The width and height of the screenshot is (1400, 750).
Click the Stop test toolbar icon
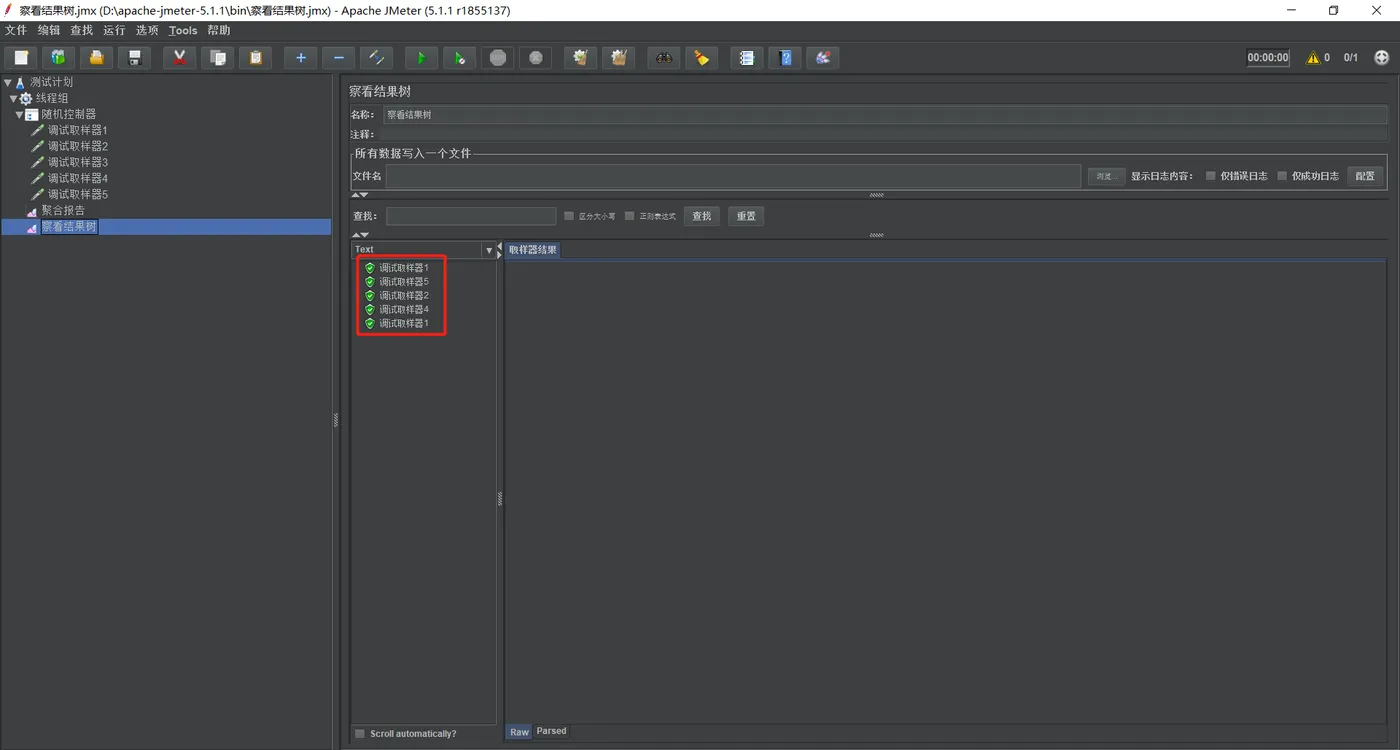point(497,58)
